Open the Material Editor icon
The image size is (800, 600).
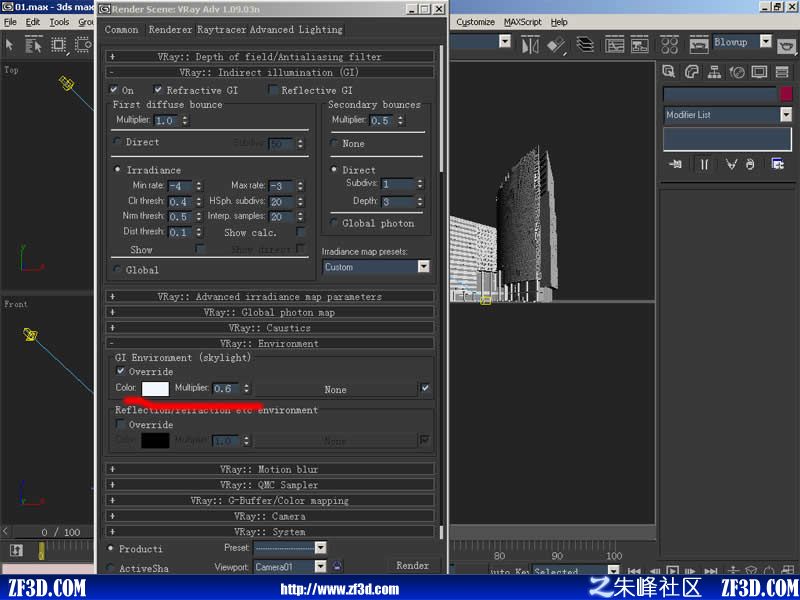(x=669, y=45)
